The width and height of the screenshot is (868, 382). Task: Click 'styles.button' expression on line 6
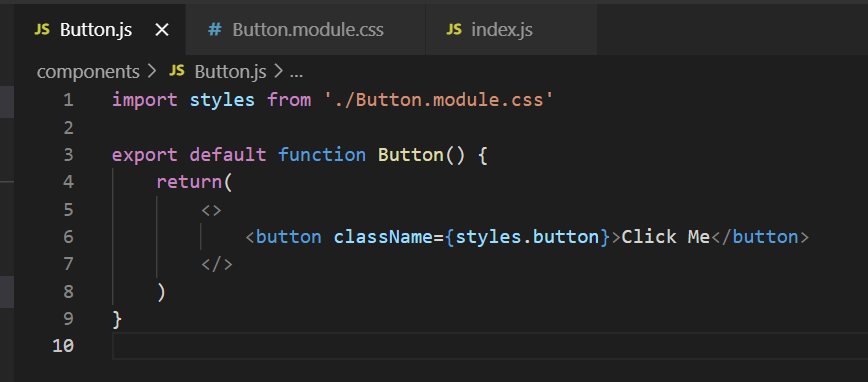tap(527, 237)
